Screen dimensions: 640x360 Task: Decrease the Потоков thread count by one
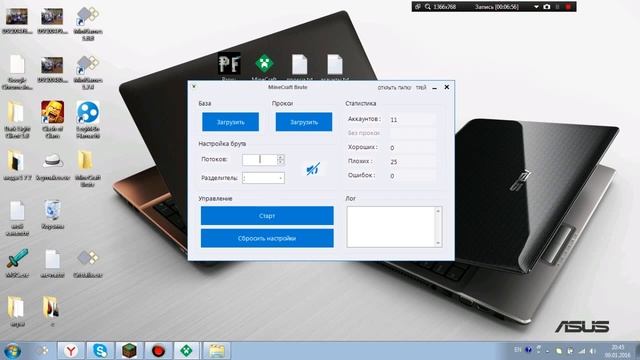point(280,162)
